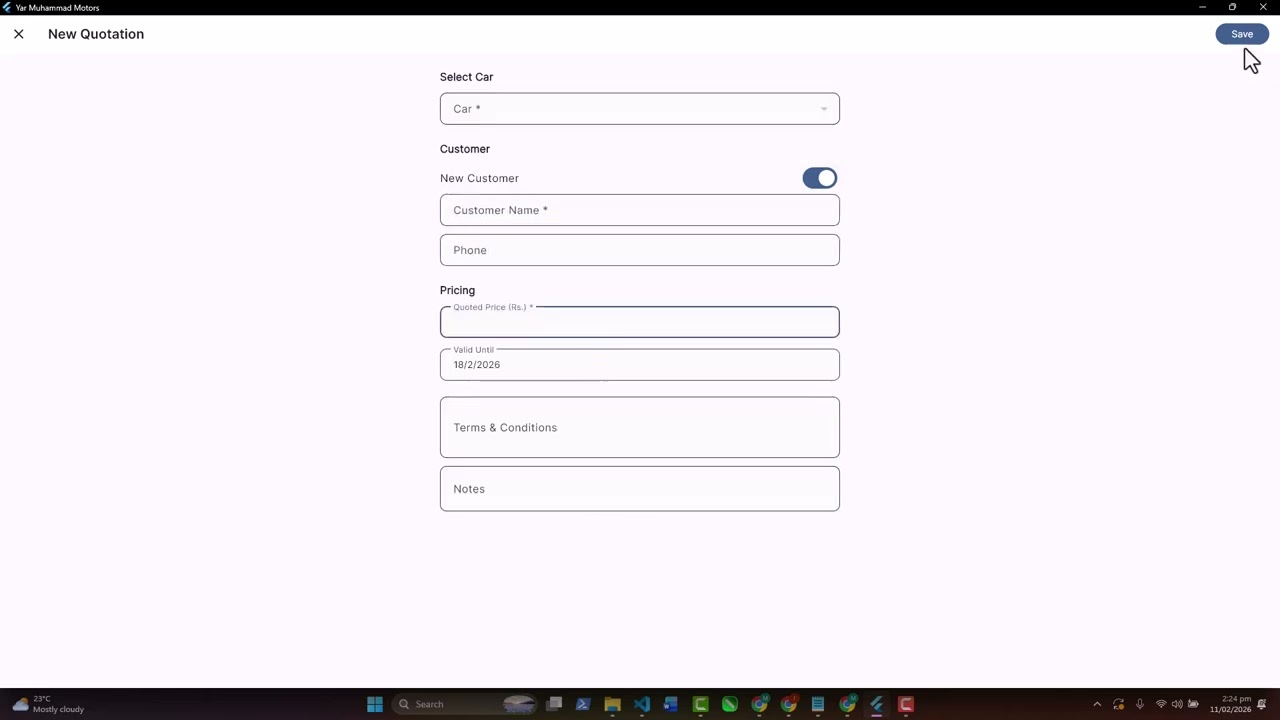Viewport: 1280px width, 720px height.
Task: Click the sync status tray icon
Action: click(1118, 704)
